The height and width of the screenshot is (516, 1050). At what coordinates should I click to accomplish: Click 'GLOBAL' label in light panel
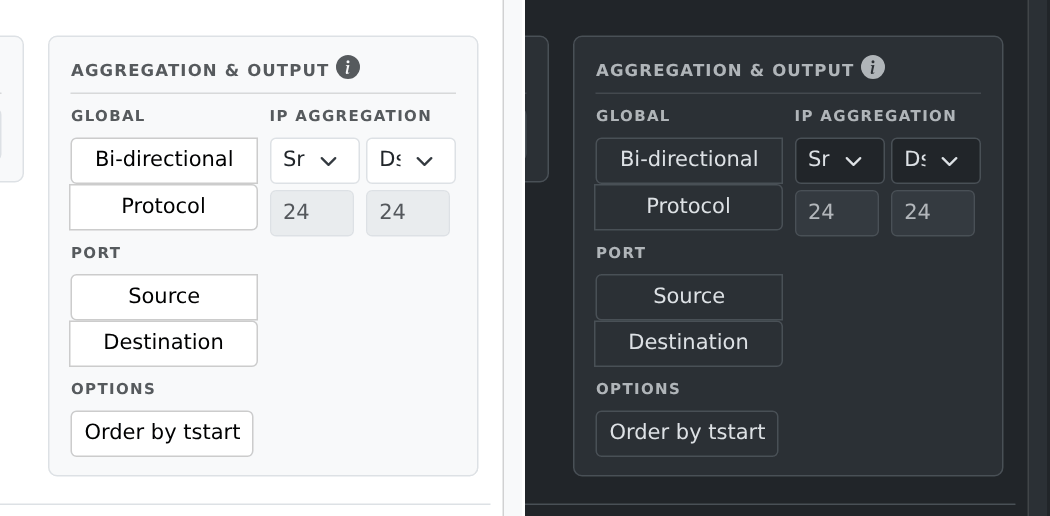(x=108, y=116)
